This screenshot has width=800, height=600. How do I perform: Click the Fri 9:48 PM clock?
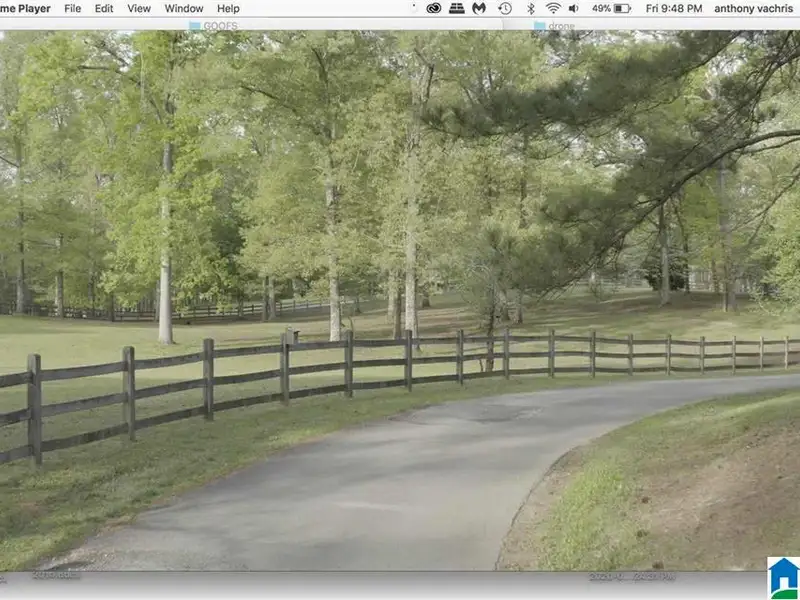(x=673, y=8)
